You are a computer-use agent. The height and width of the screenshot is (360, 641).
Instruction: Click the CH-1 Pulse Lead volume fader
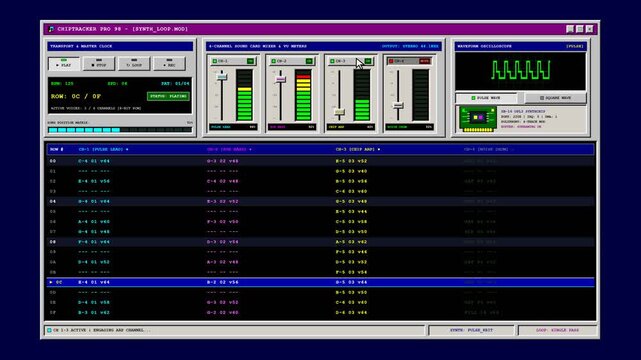pos(222,76)
